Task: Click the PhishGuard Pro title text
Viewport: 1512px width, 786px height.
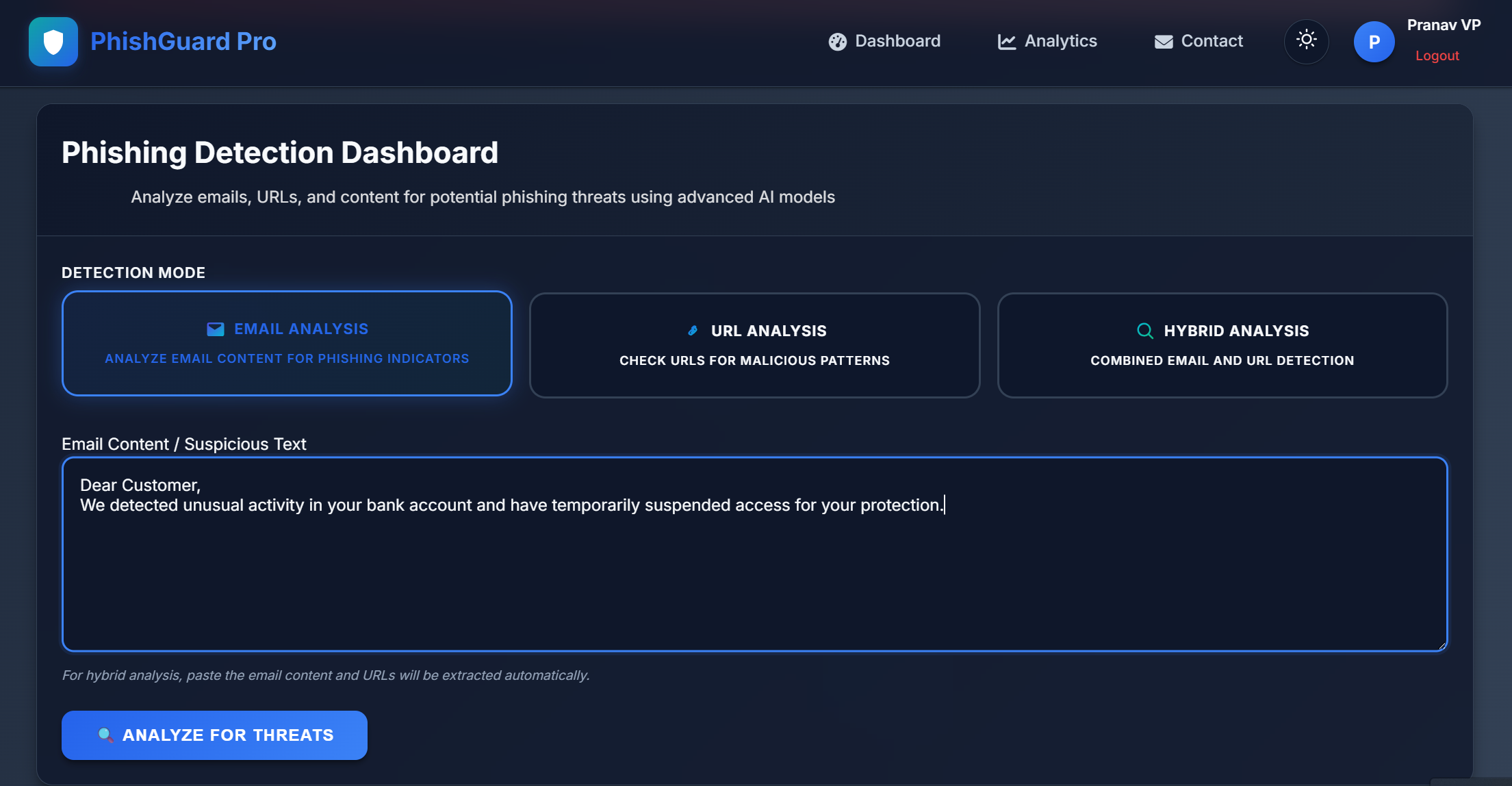Action: [x=183, y=42]
